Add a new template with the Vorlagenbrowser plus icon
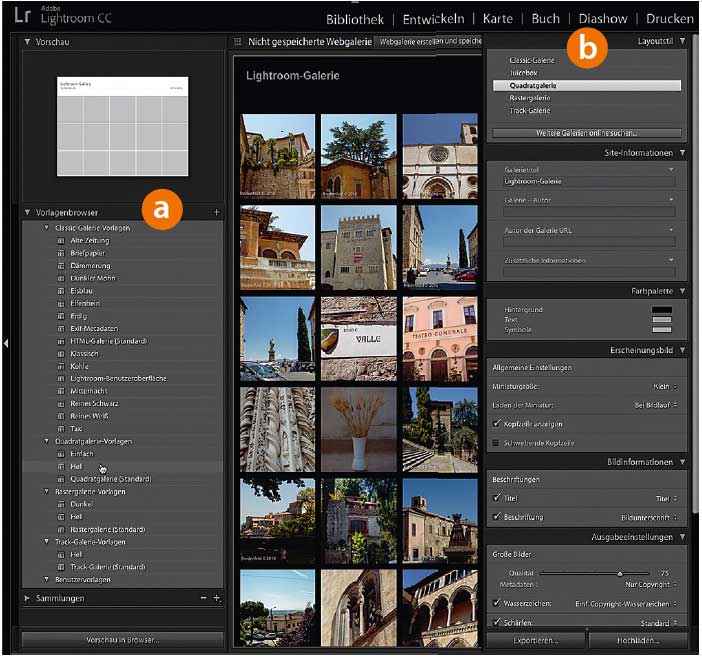Screen dimensions: 702x658 pos(216,213)
